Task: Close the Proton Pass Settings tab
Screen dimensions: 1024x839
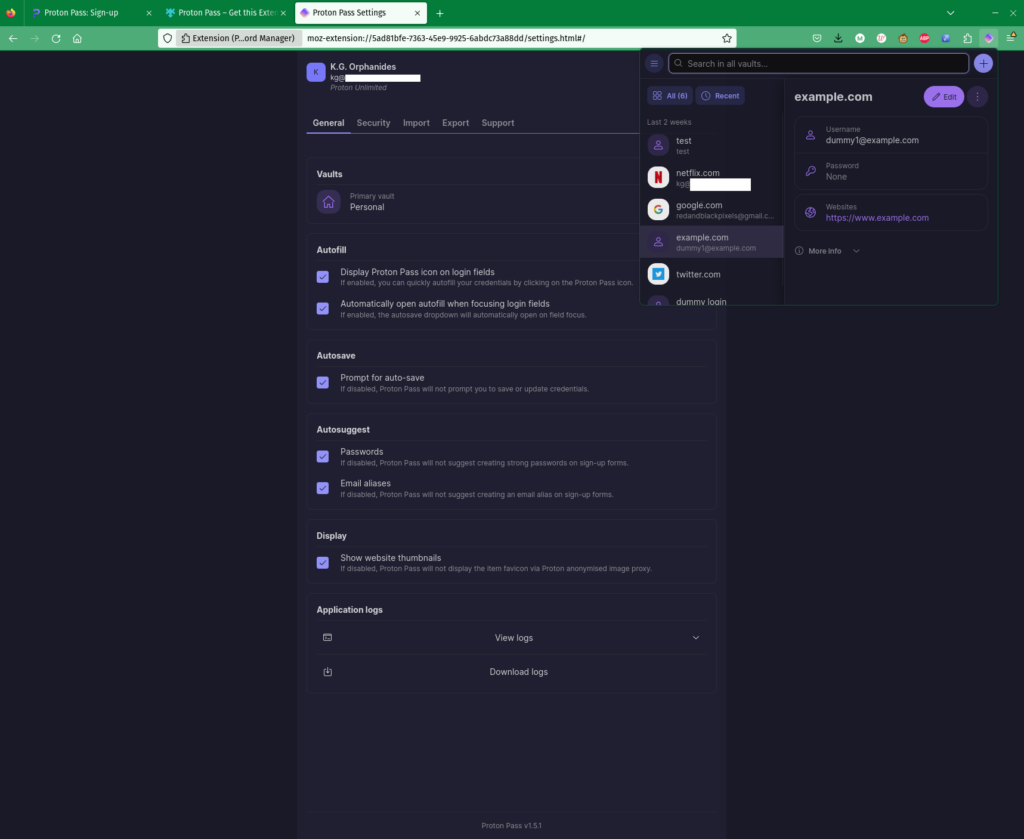Action: (x=417, y=13)
